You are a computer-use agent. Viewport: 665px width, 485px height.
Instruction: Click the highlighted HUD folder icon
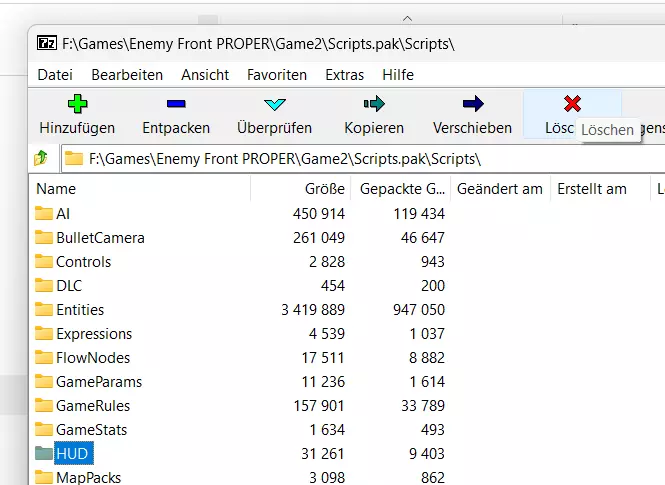(x=44, y=454)
